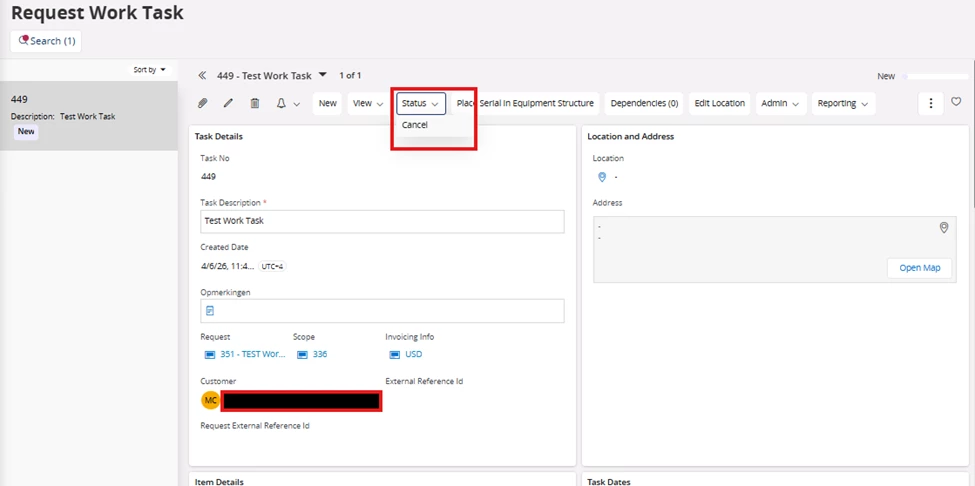The image size is (975, 486).
Task: Click the Created Date value 4/6/26
Action: click(228, 266)
